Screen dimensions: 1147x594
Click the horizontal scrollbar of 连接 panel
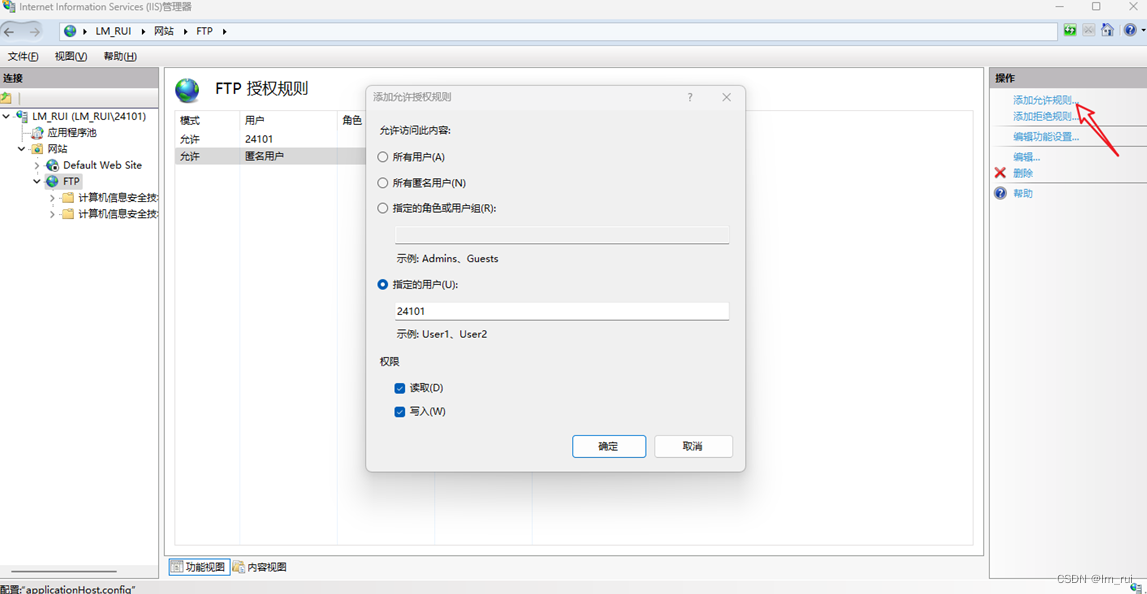(64, 571)
